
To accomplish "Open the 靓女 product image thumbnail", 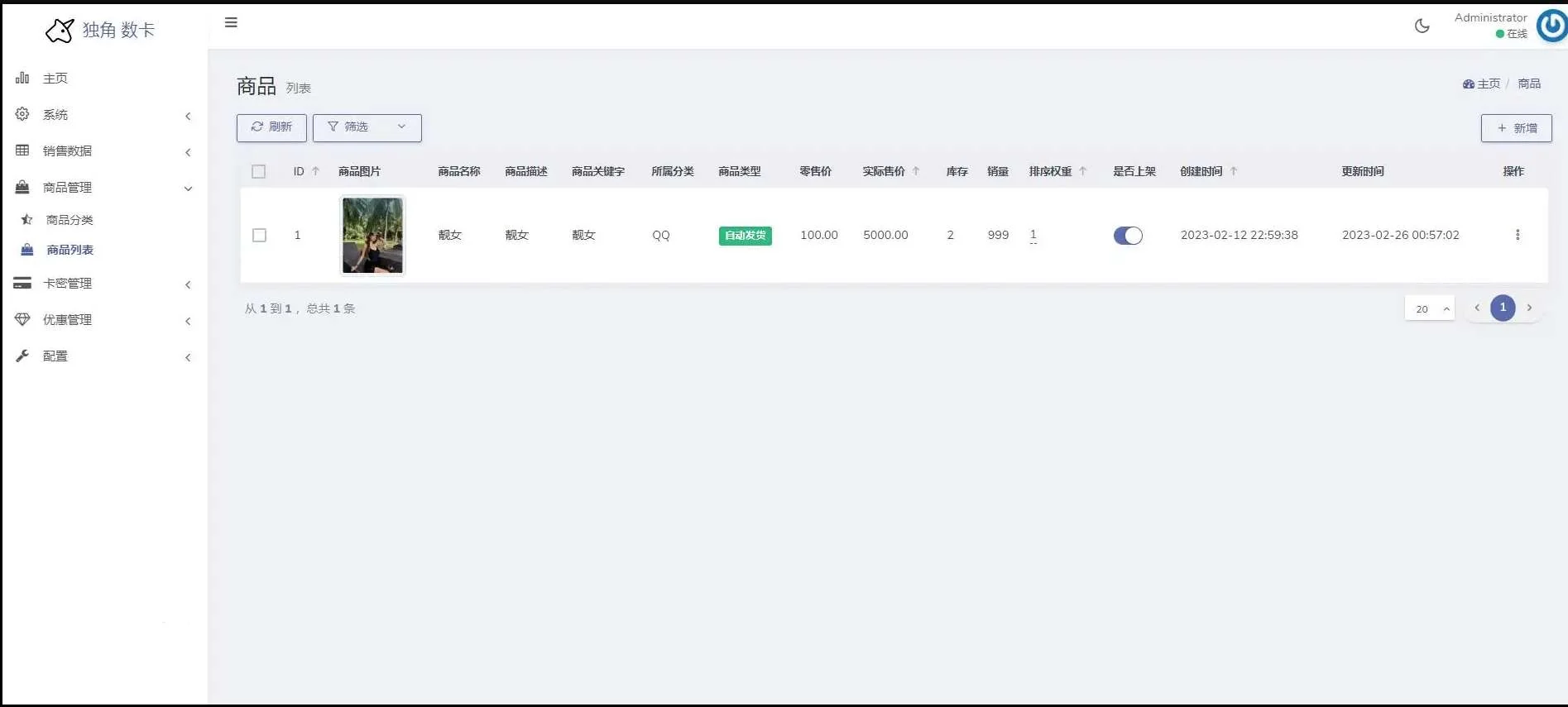I will pos(372,235).
